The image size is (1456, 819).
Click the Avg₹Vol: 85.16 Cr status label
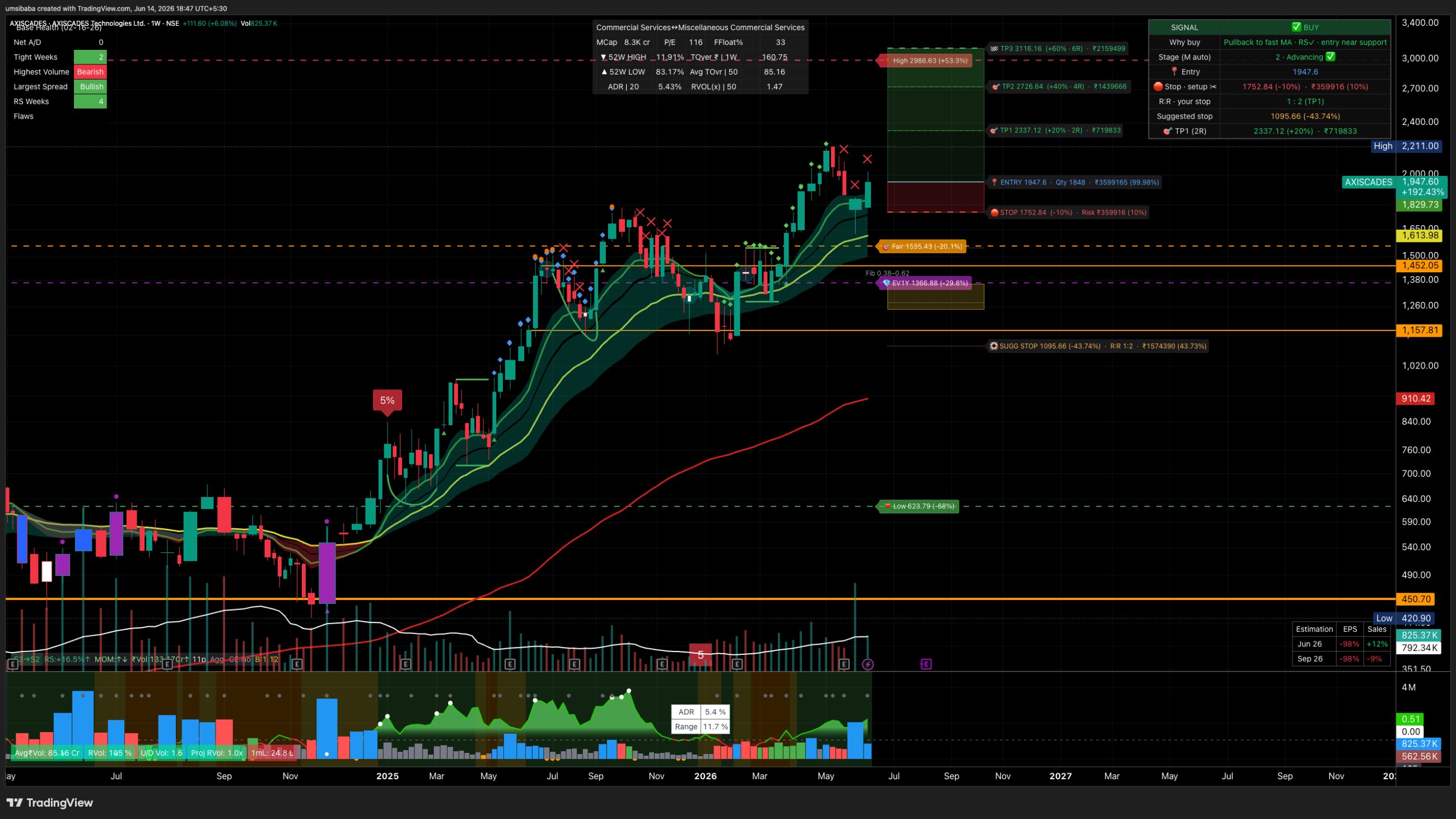[x=47, y=753]
